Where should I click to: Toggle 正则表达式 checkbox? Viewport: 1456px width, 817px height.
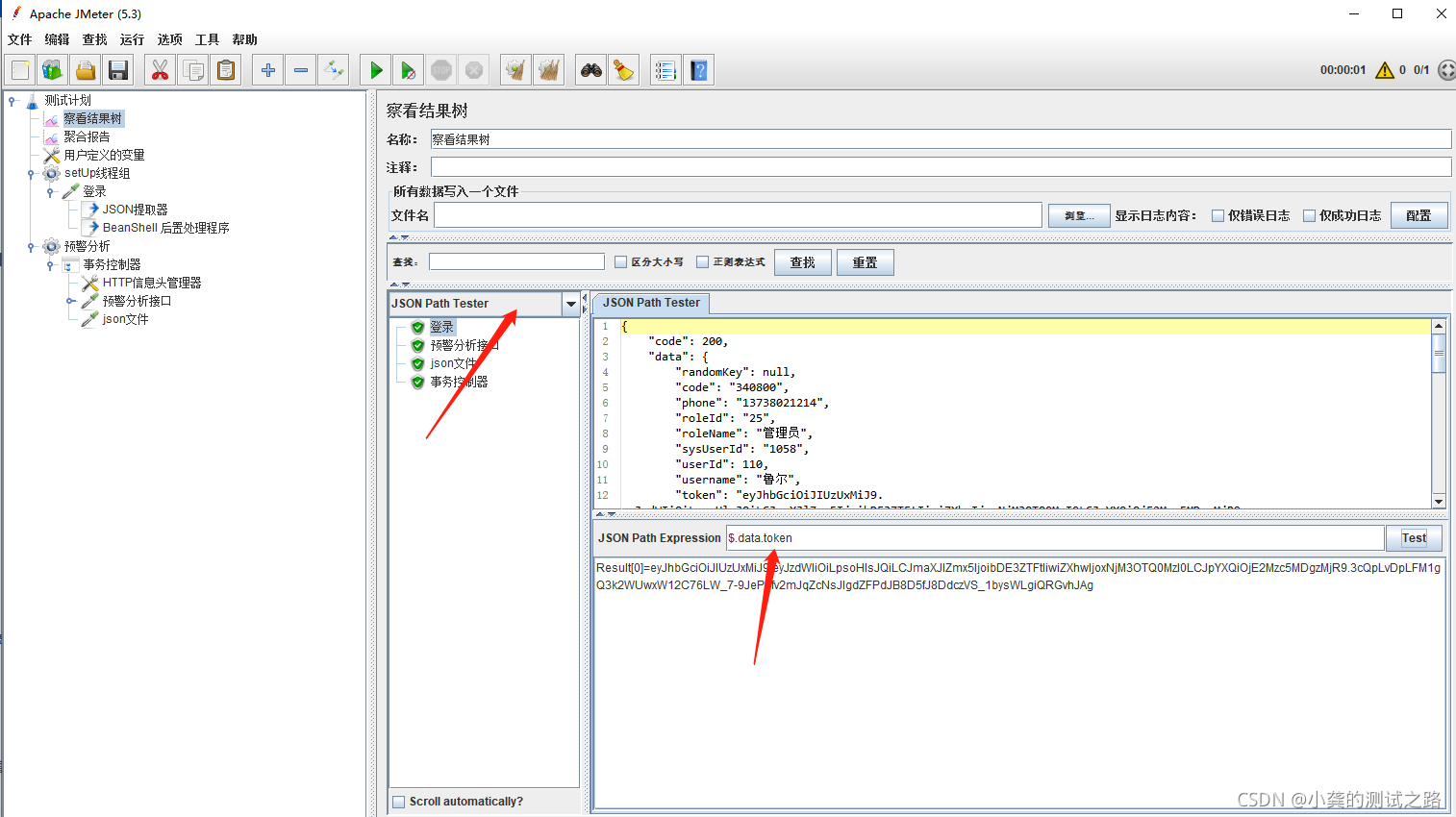[702, 261]
